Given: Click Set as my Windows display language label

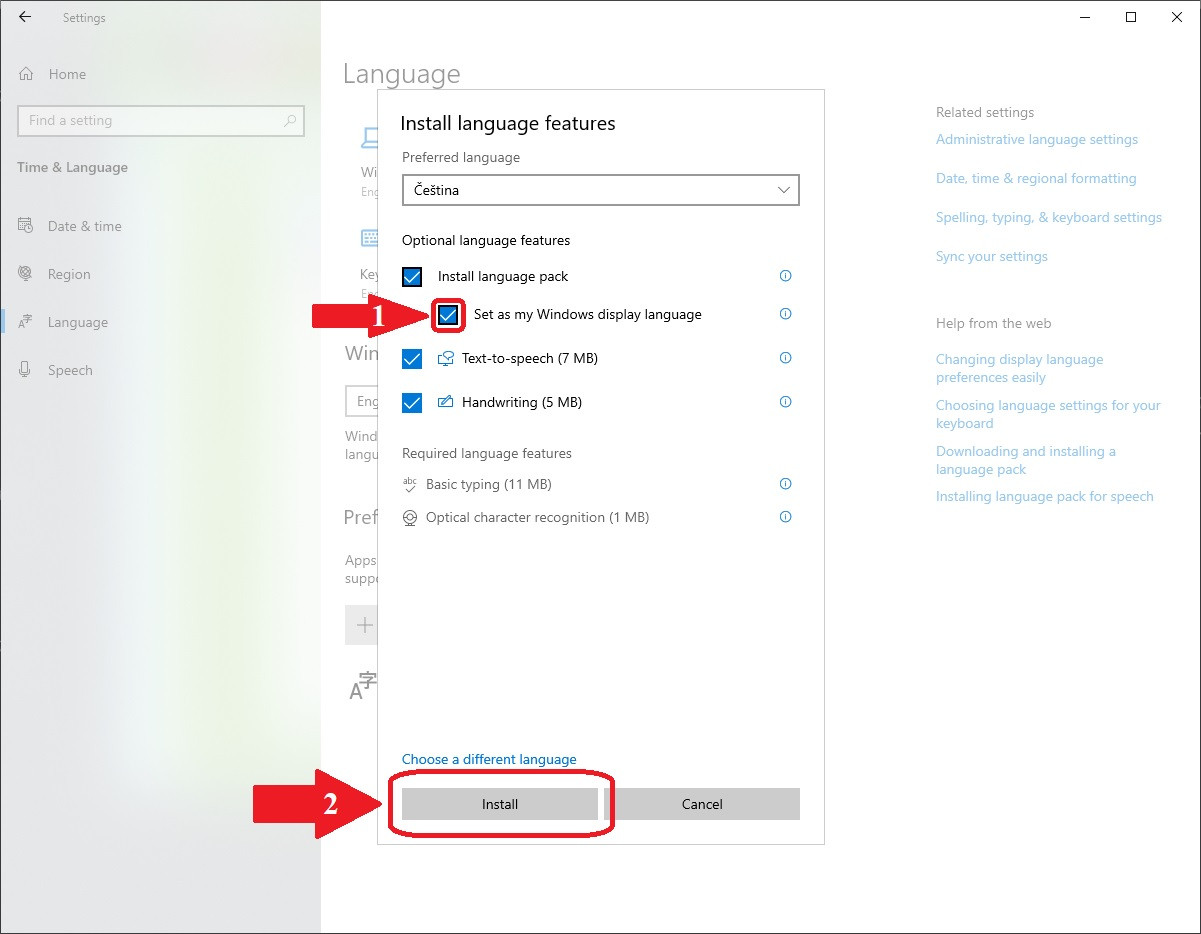Looking at the screenshot, I should 588,314.
